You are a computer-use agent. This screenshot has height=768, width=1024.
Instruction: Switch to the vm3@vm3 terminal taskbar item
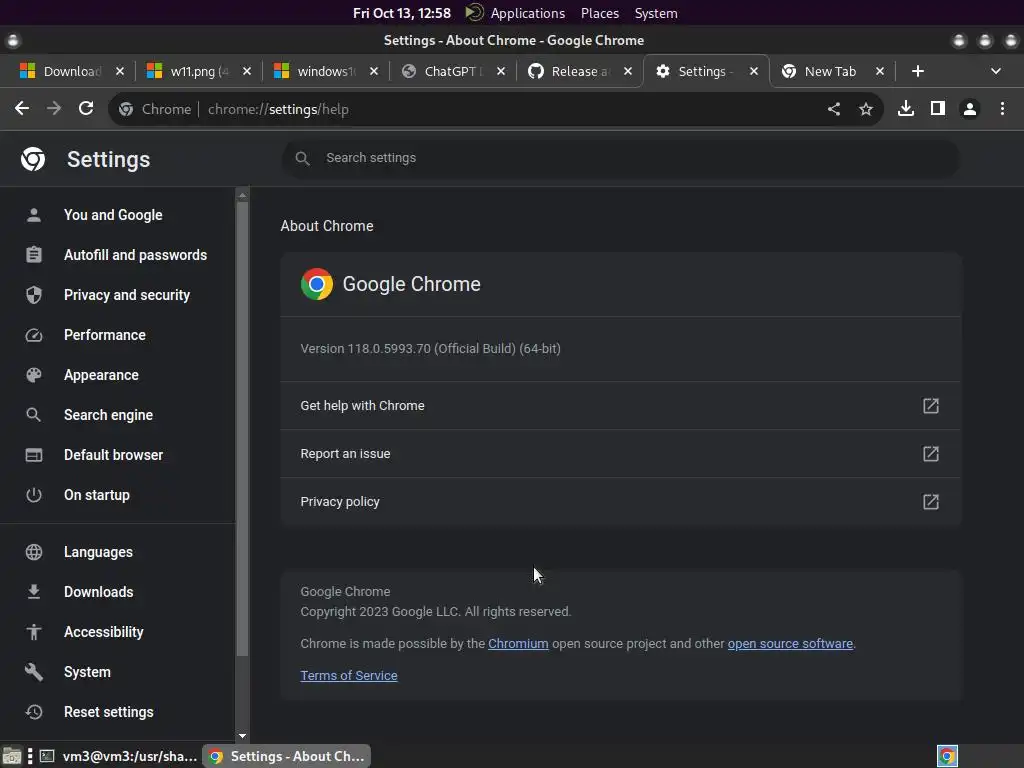[118, 756]
